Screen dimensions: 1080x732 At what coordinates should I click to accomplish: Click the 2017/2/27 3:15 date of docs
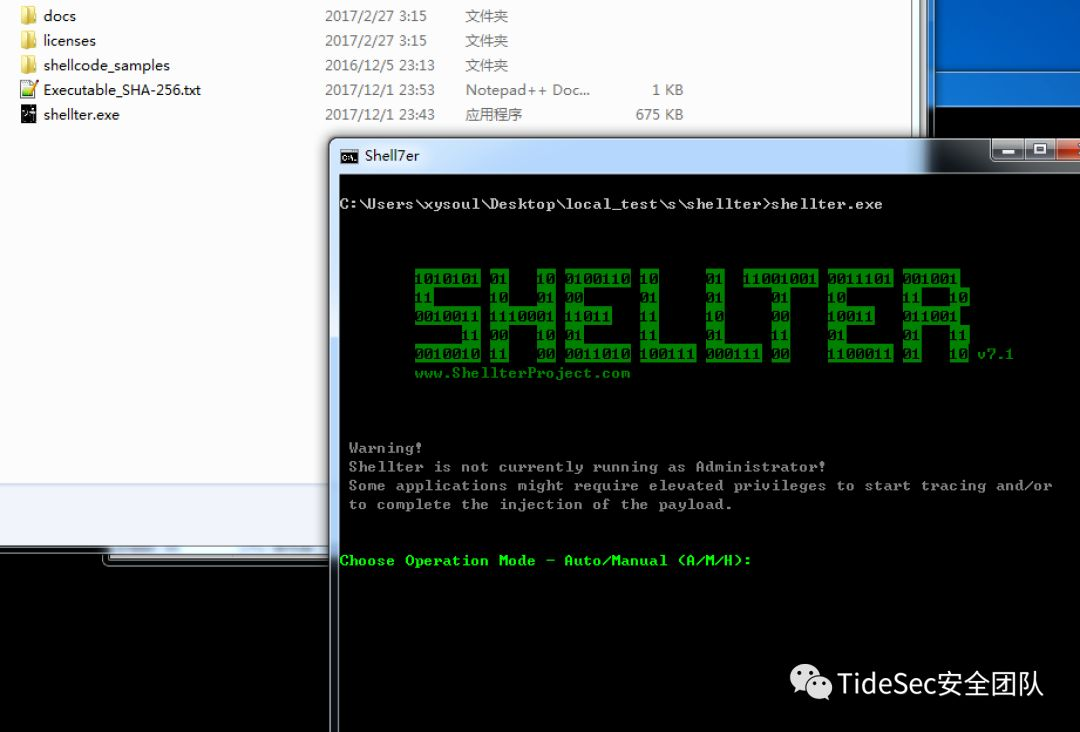375,15
